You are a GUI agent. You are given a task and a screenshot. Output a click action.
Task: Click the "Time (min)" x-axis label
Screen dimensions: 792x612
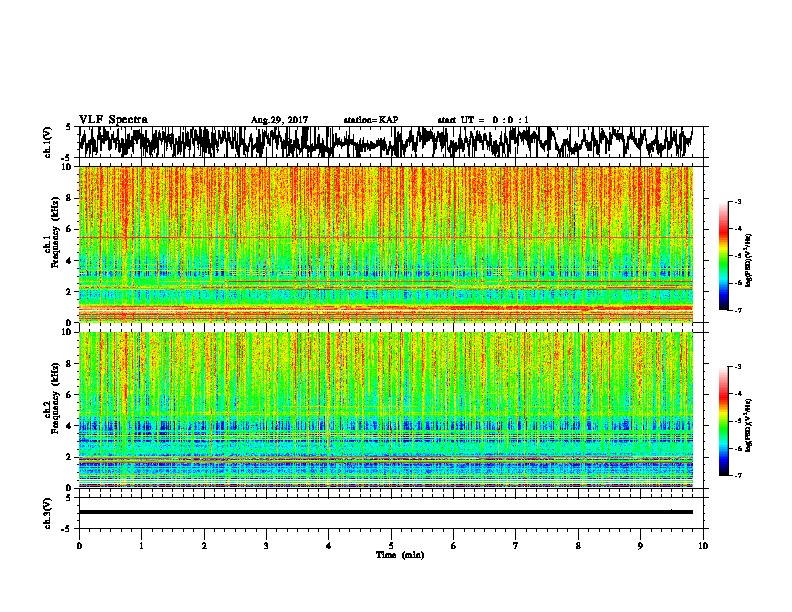pyautogui.click(x=400, y=555)
